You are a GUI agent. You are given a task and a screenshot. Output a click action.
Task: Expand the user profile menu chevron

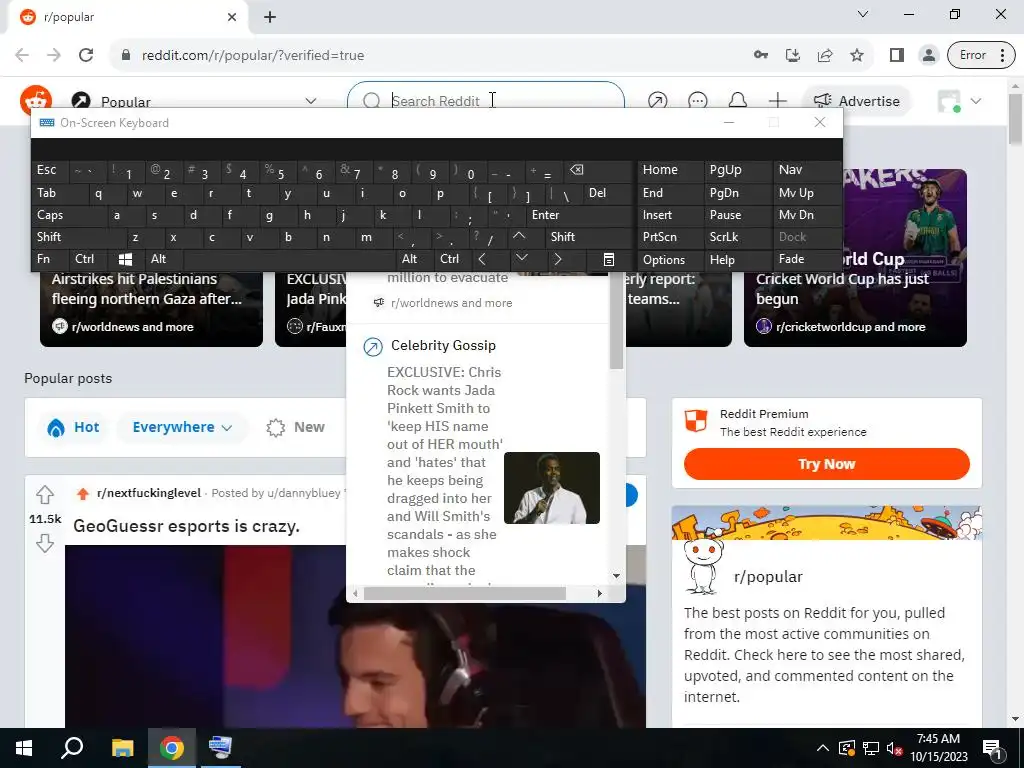pos(976,101)
